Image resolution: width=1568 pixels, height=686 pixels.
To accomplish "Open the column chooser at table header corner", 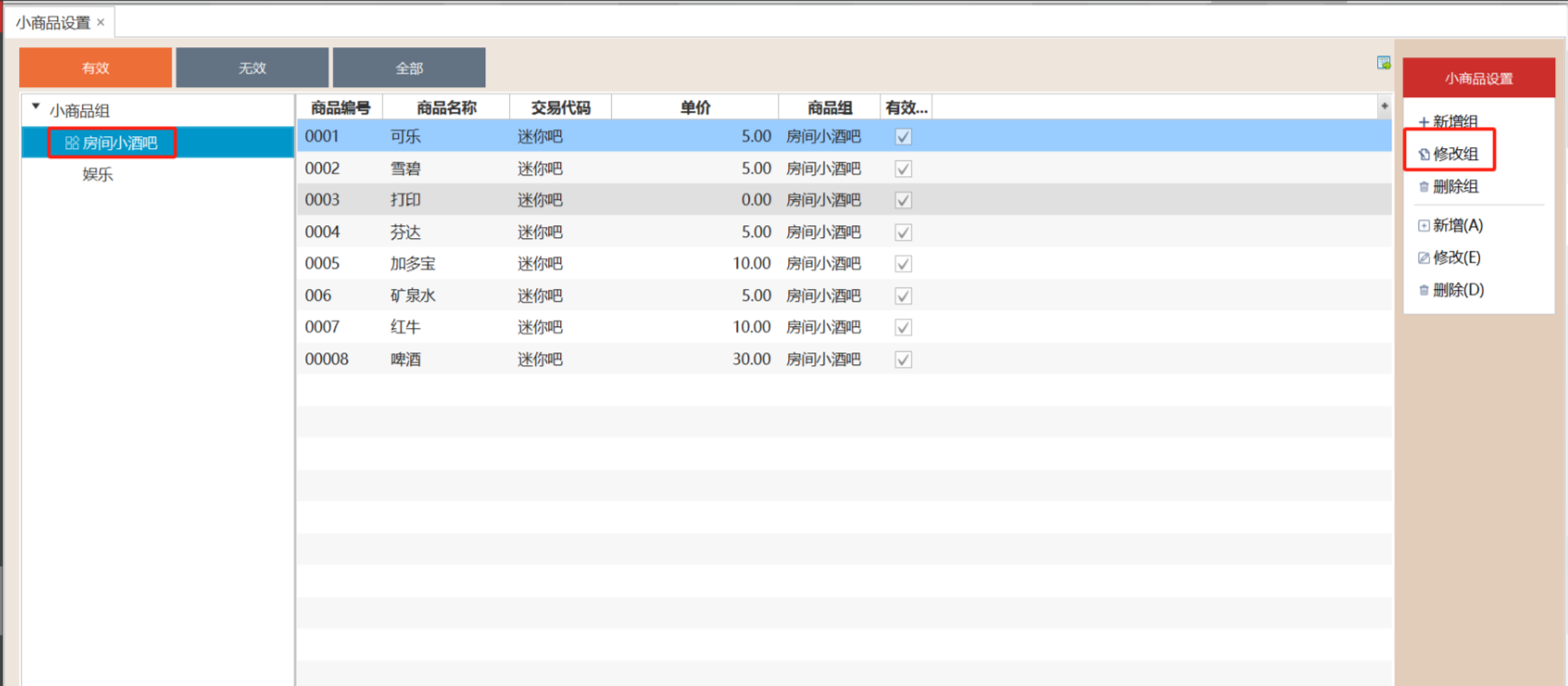I will [1384, 106].
